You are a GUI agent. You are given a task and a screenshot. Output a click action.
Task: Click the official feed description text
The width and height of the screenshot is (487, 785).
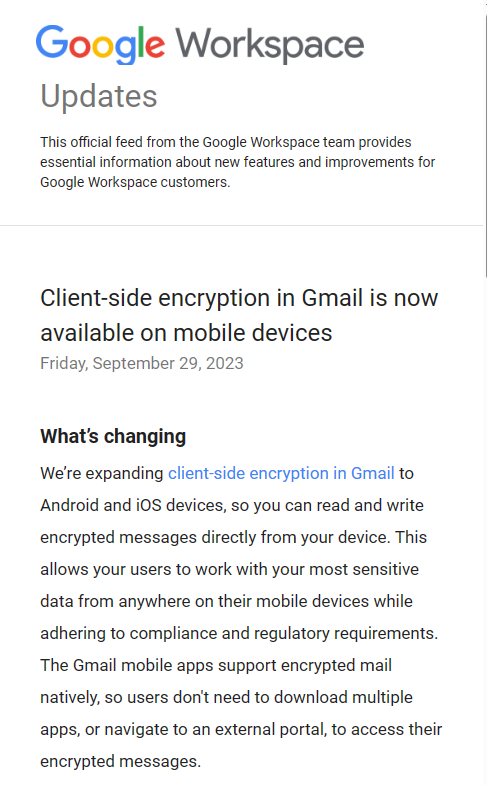238,162
